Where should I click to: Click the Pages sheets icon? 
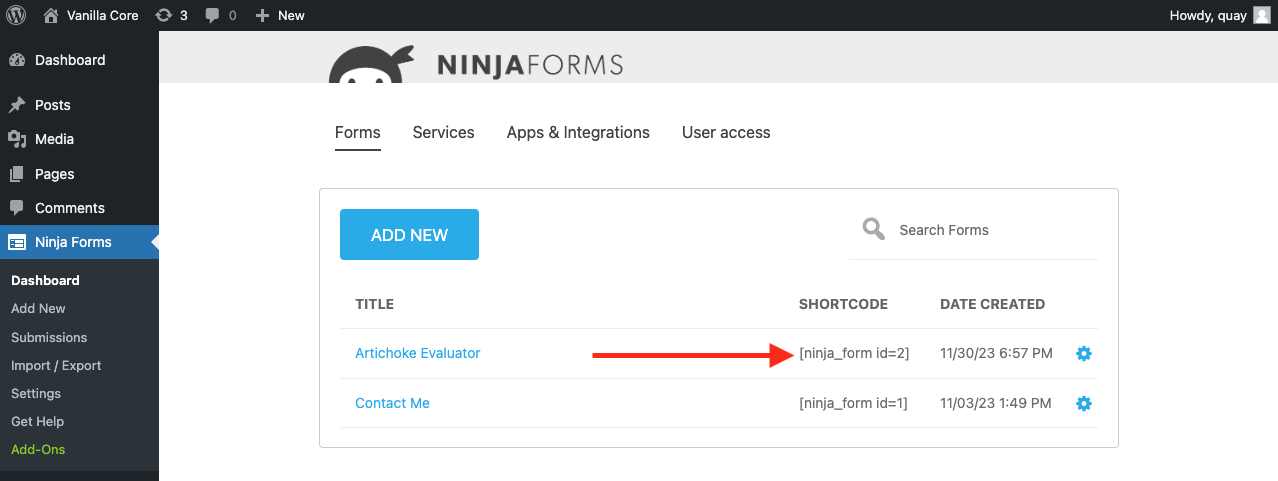(x=17, y=174)
